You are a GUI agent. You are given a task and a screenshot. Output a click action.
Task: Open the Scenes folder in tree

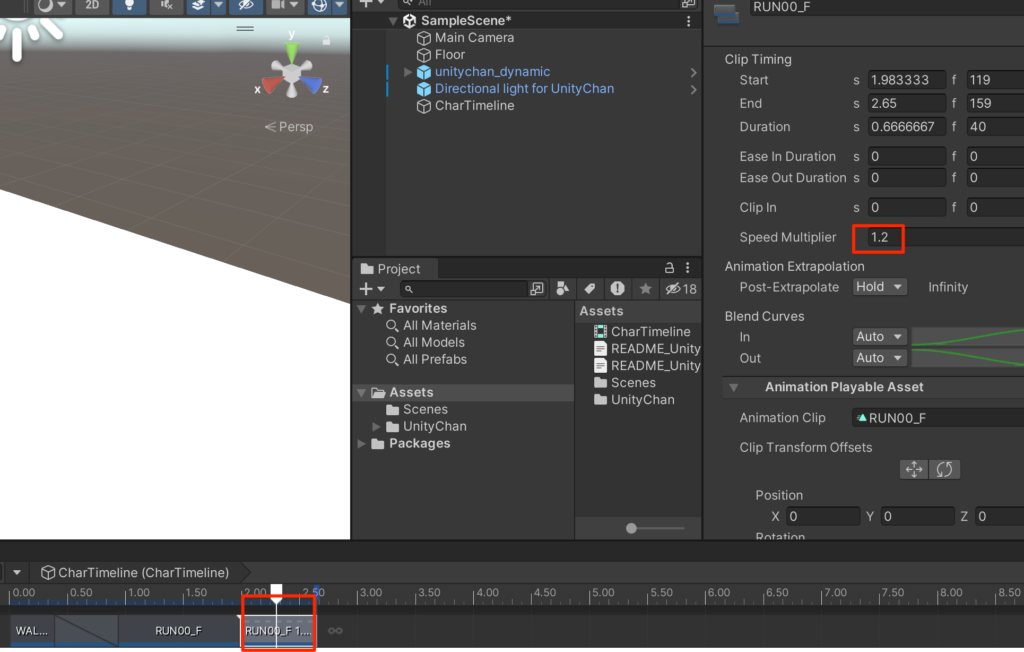coord(425,410)
